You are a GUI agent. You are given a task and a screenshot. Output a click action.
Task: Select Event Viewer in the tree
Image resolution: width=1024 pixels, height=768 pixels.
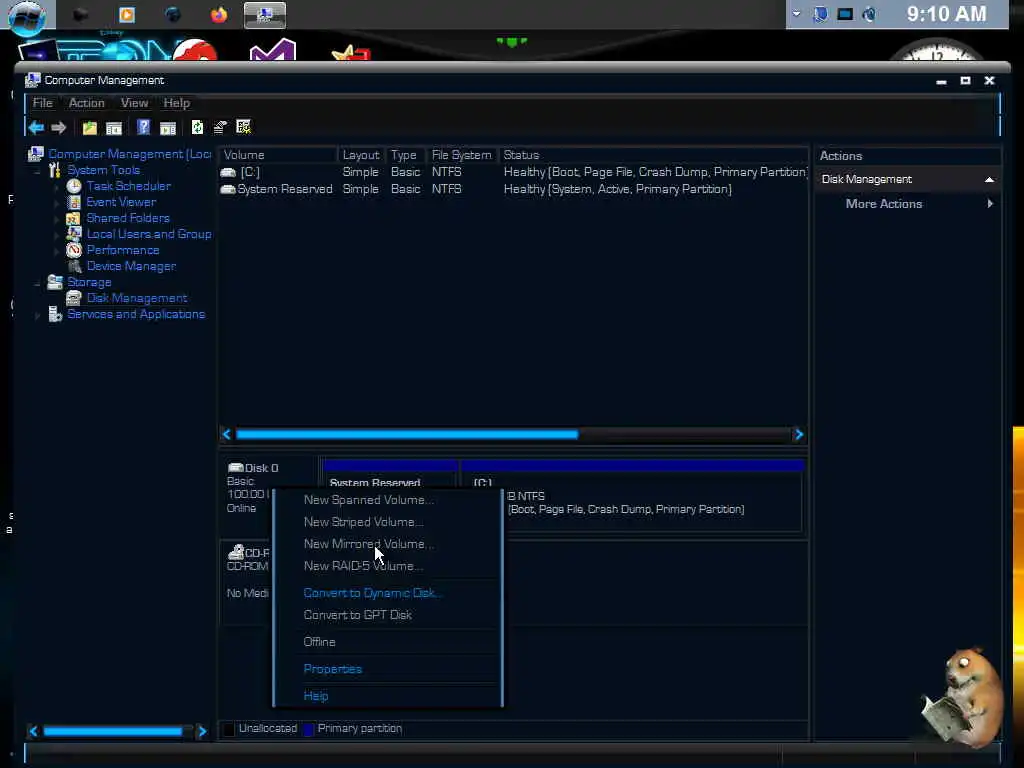121,202
